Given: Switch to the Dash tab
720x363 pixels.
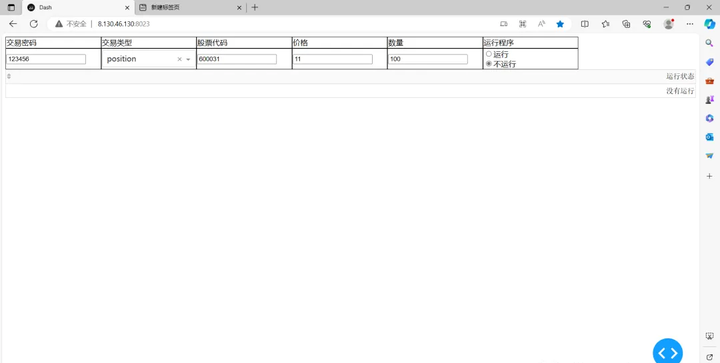Looking at the screenshot, I should 79,7.
